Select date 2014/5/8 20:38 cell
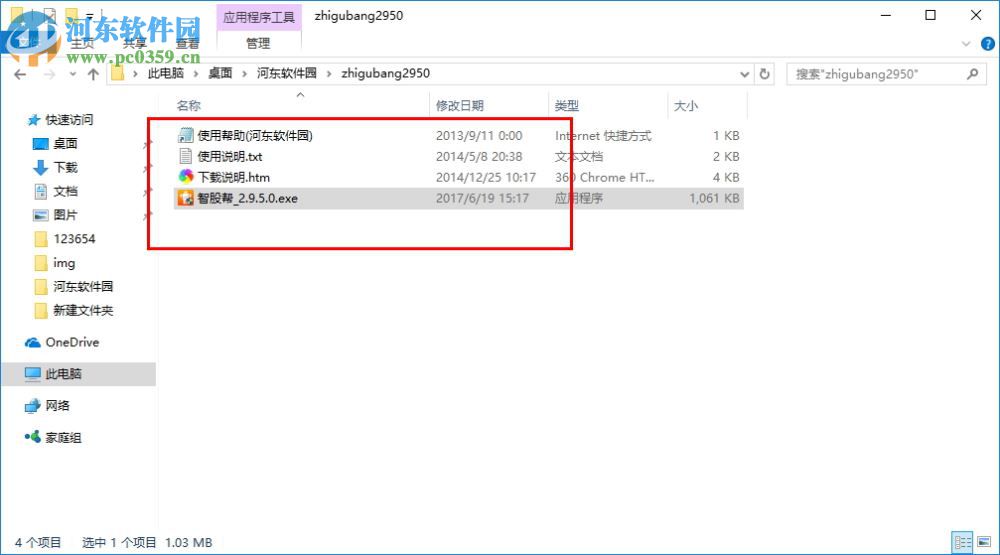This screenshot has height=555, width=1000. [x=479, y=156]
